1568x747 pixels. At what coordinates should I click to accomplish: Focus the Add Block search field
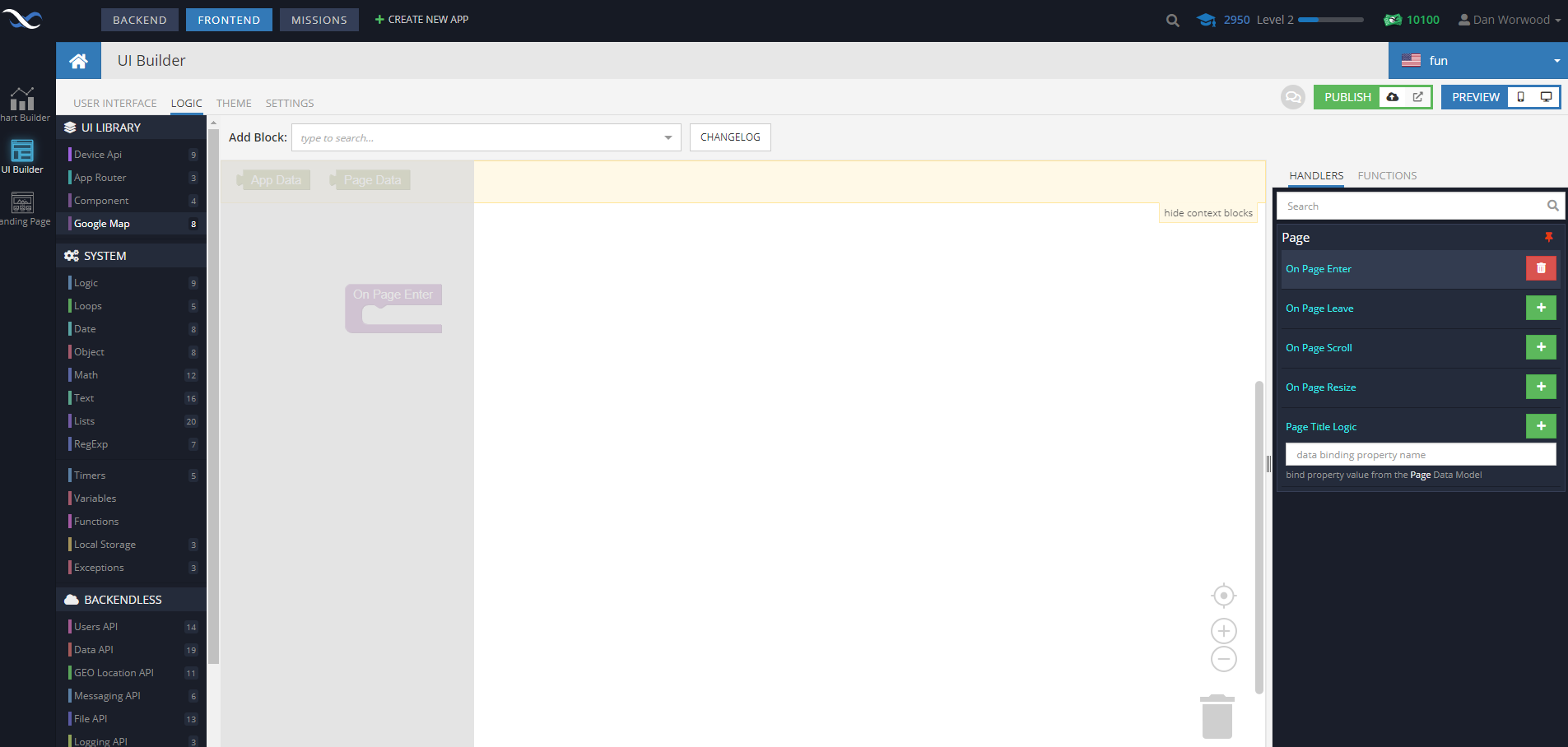486,137
